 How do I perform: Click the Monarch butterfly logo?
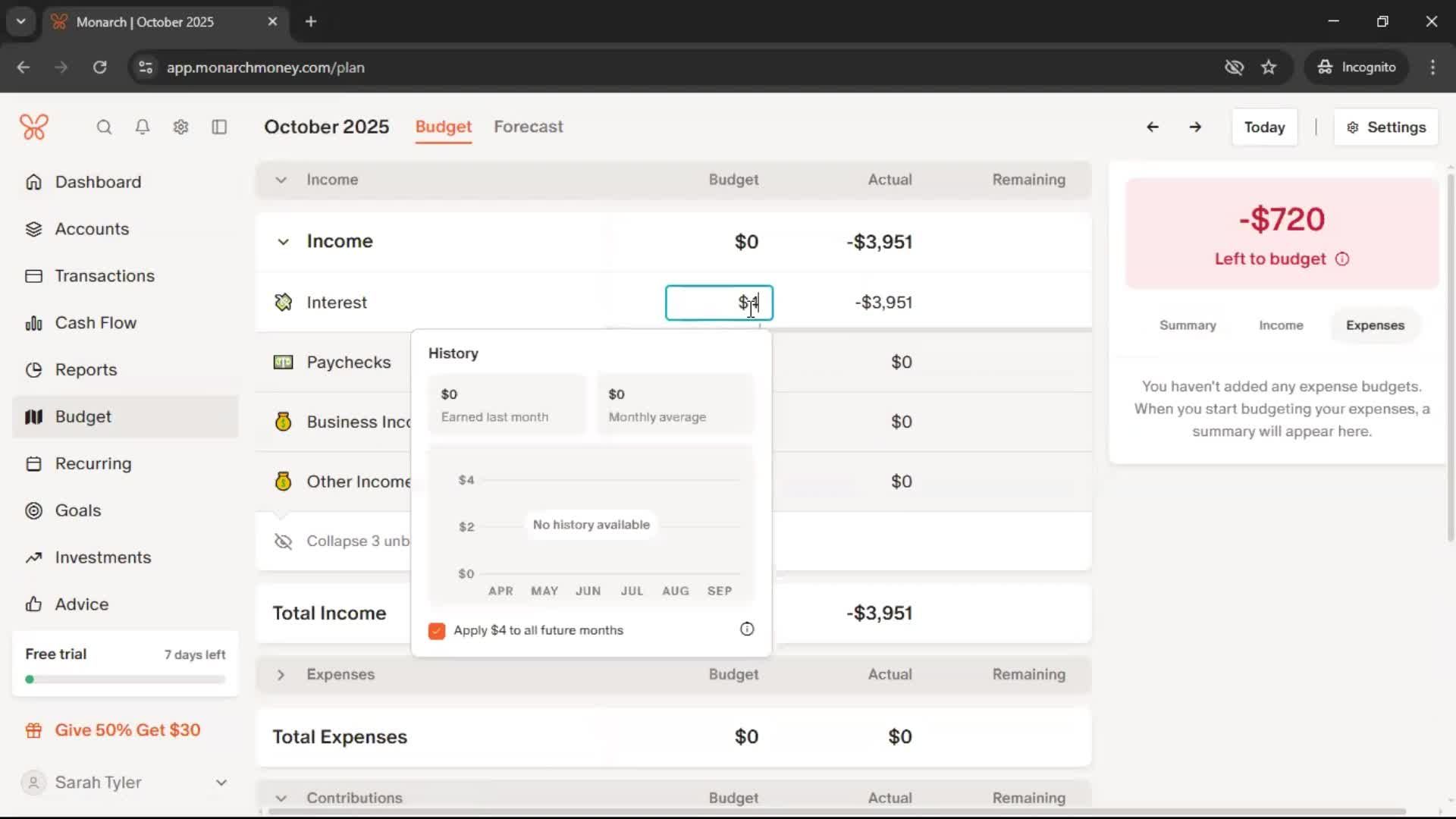[34, 127]
